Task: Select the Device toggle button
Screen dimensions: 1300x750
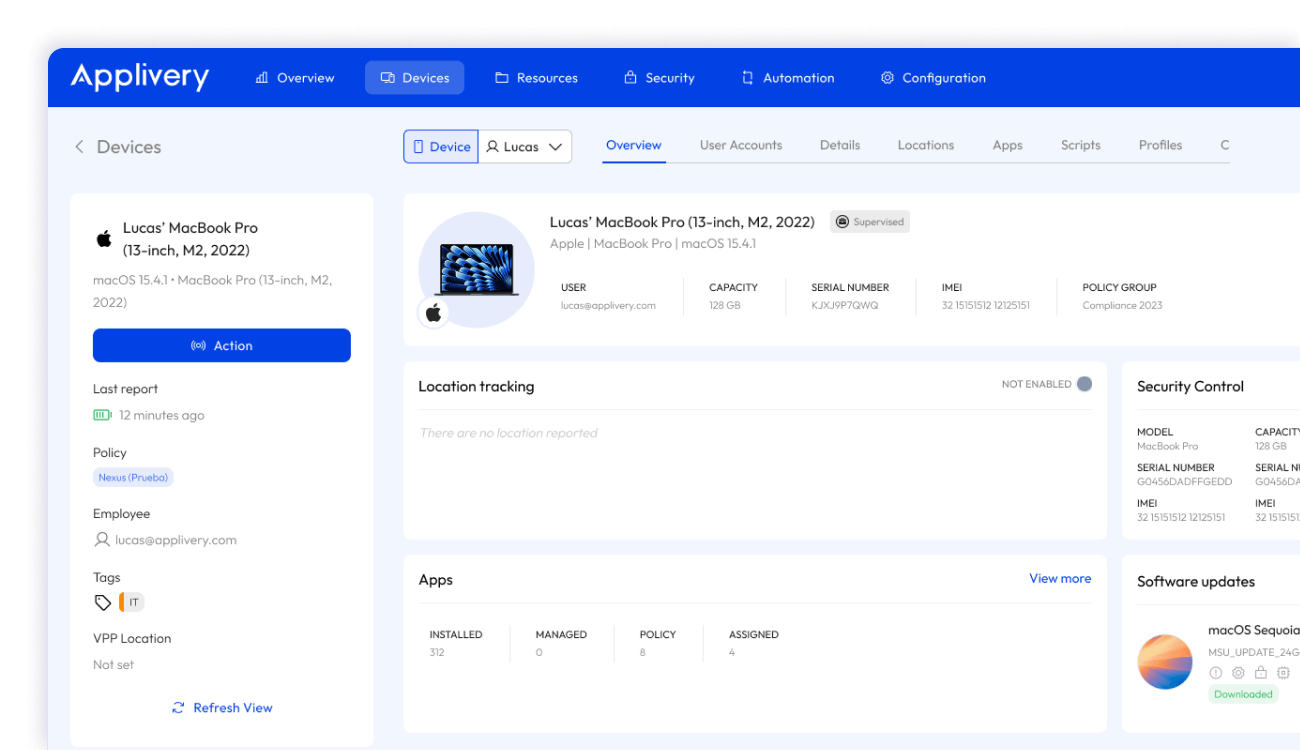Action: [x=441, y=147]
